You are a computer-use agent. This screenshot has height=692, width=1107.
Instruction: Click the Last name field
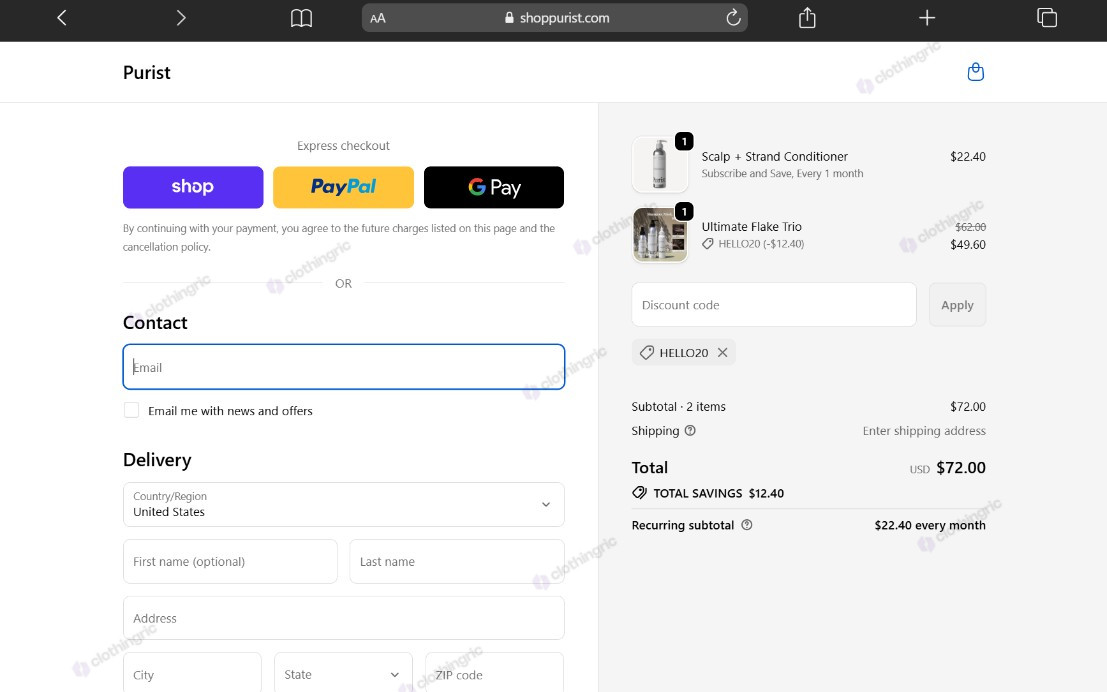coord(457,561)
